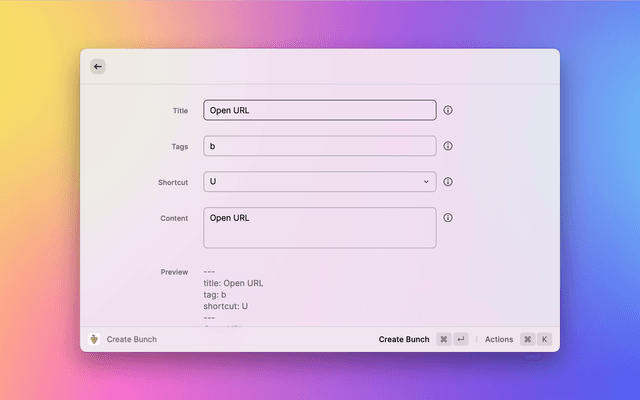The image size is (640, 400).
Task: Submit with the bold Create Bunch button
Action: 404,339
